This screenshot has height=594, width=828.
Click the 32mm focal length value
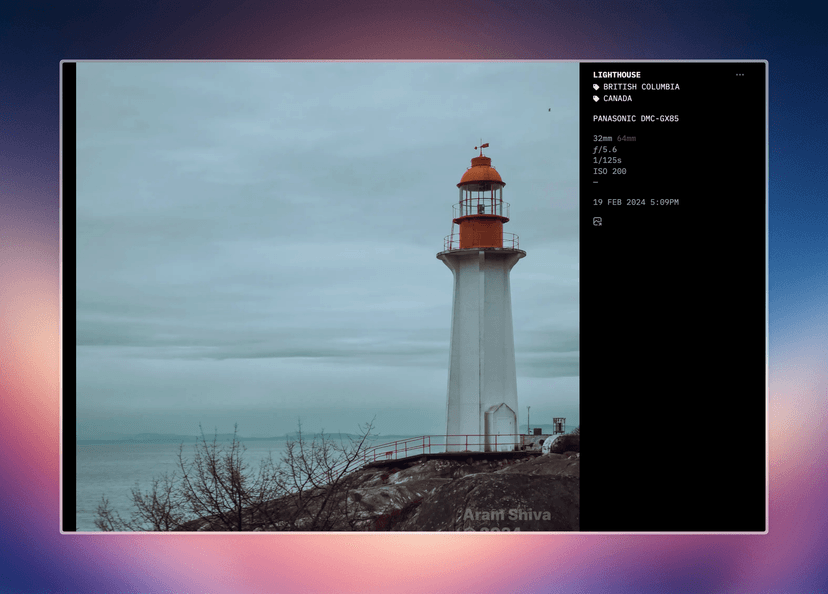(602, 139)
